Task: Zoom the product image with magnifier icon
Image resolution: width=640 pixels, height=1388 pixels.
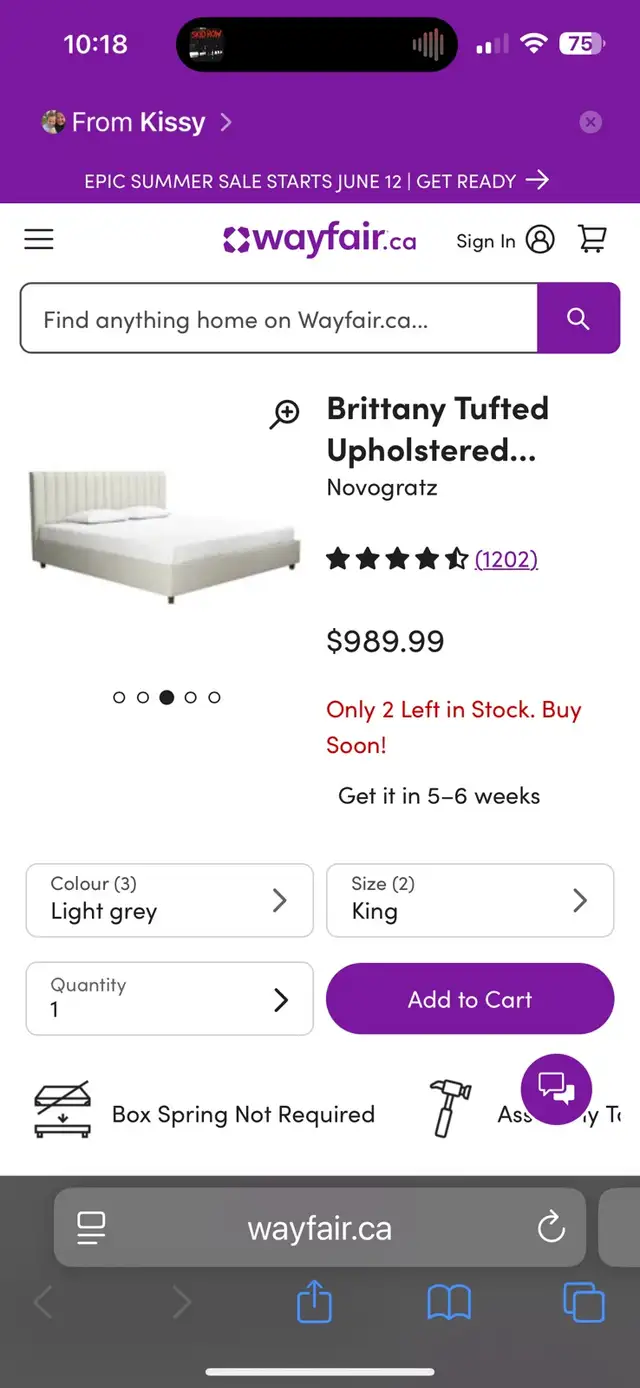Action: click(285, 414)
